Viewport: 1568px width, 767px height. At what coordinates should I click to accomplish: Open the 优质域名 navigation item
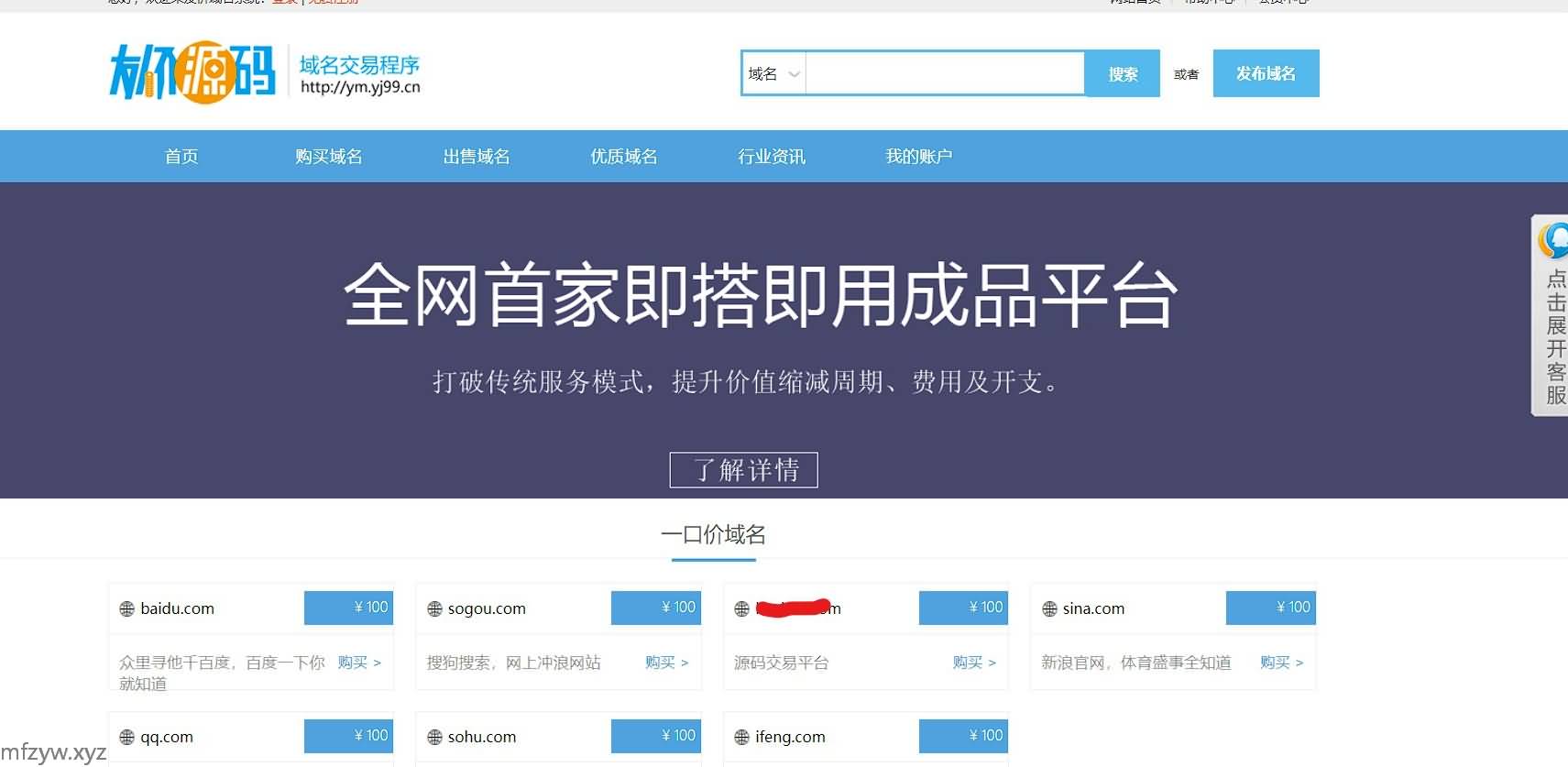624,157
